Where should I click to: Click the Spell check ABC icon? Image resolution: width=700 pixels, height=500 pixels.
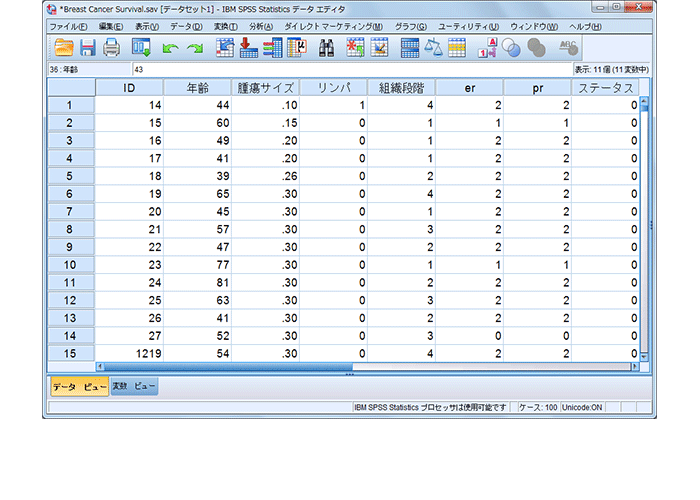tap(568, 47)
